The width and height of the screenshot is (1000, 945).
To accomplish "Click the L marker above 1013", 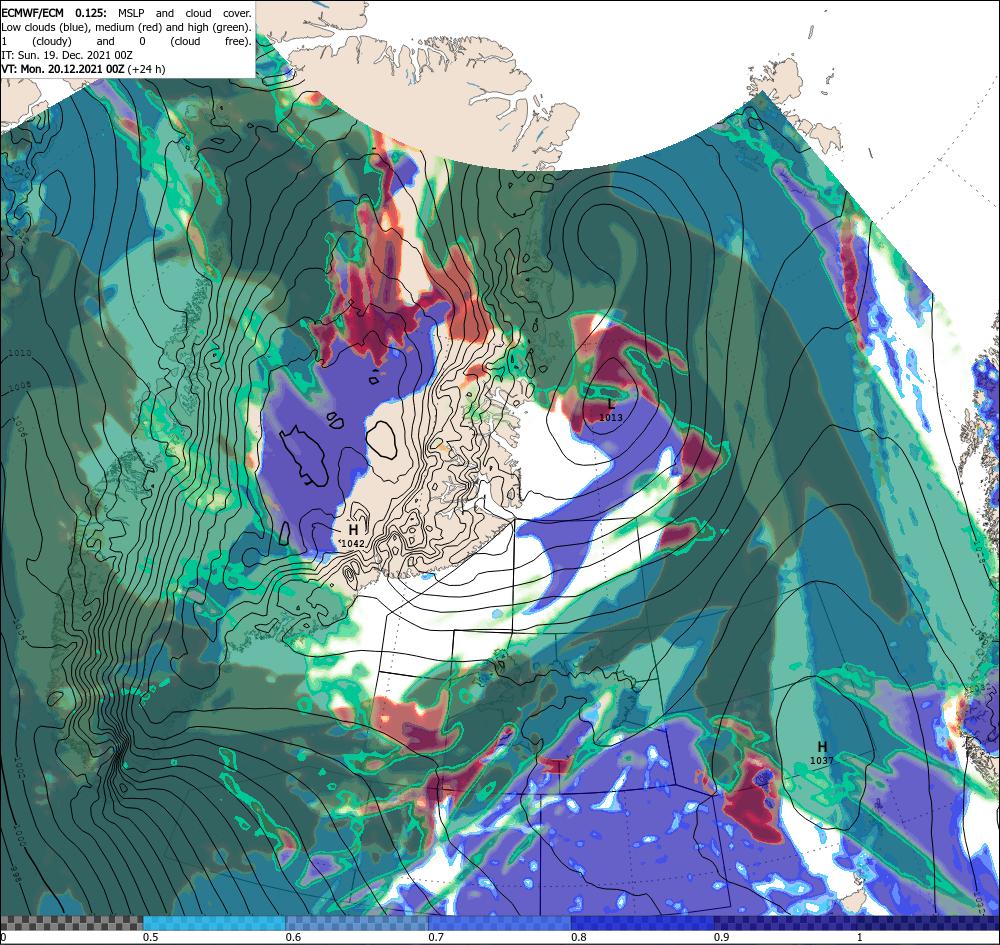I will coord(611,404).
